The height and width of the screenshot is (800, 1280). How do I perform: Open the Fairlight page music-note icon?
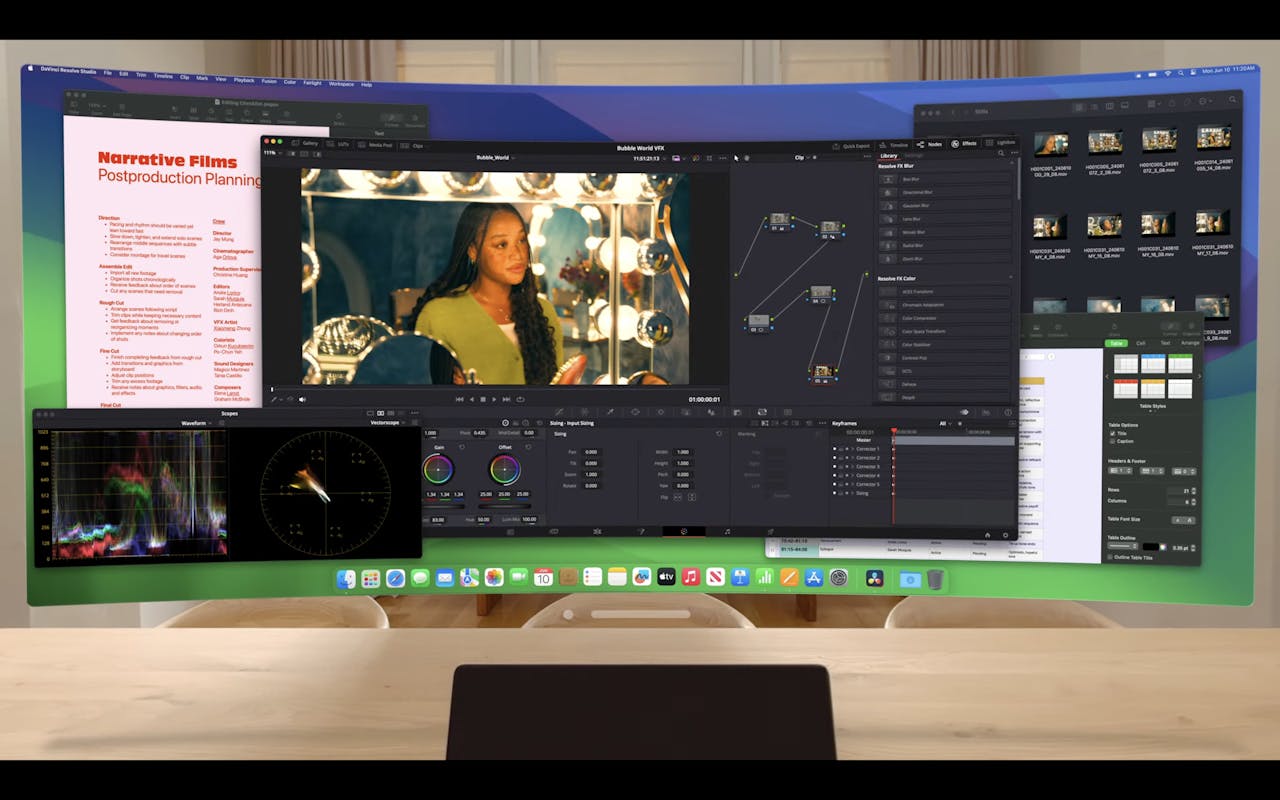pos(727,532)
